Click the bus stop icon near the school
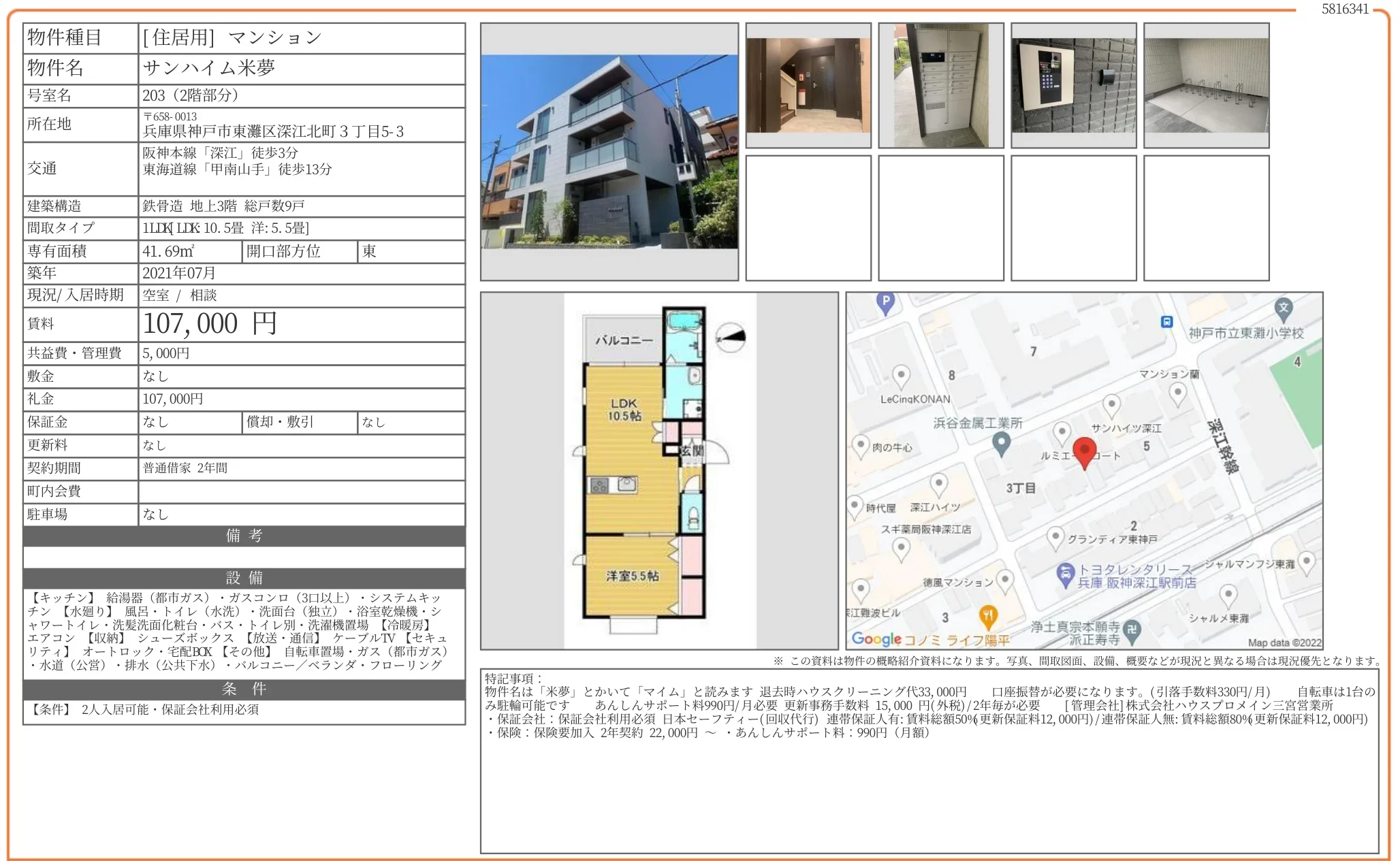Screen dimensions: 1400x861 (x=1167, y=321)
